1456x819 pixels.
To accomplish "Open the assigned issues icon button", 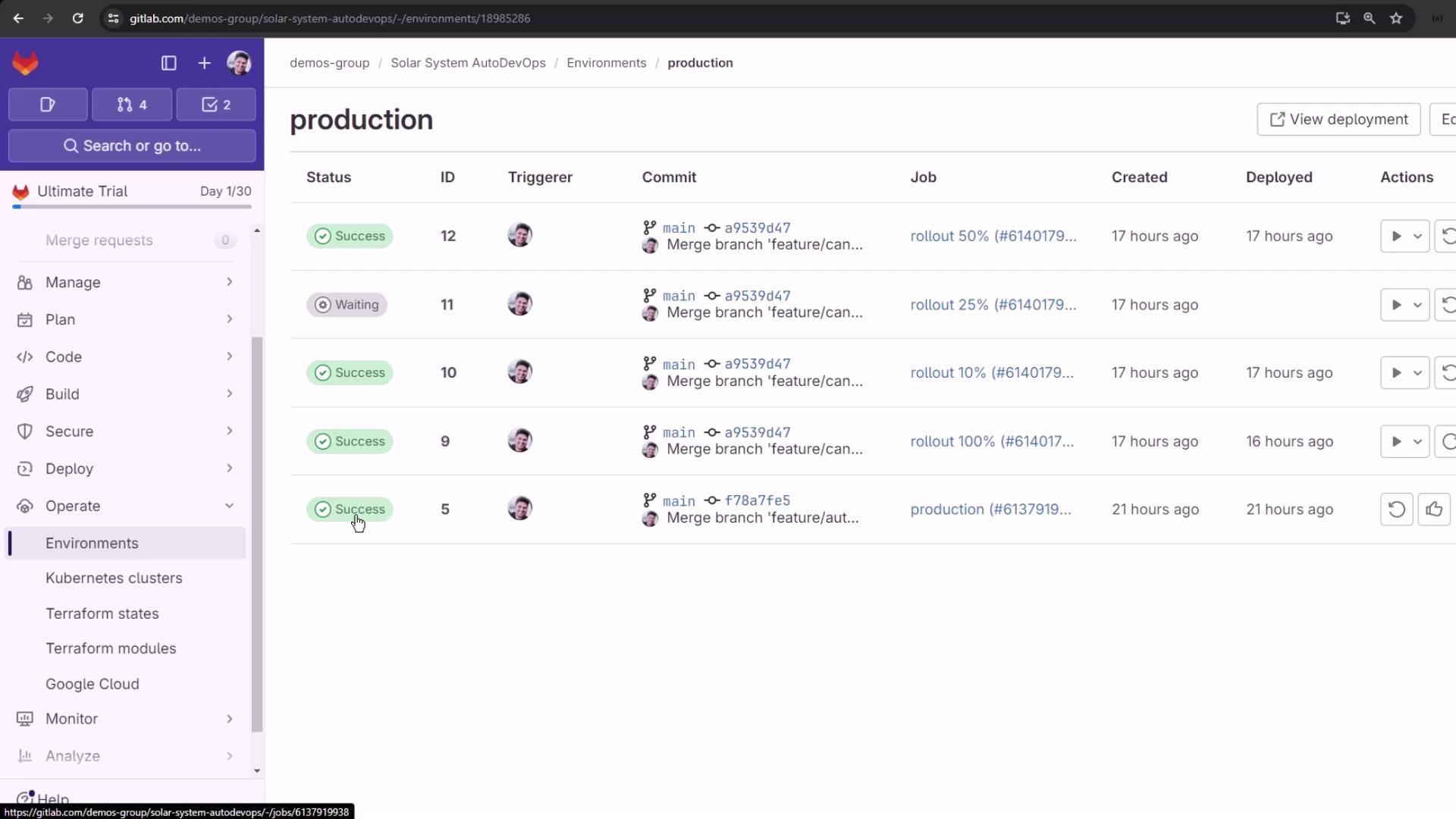I will [x=48, y=105].
